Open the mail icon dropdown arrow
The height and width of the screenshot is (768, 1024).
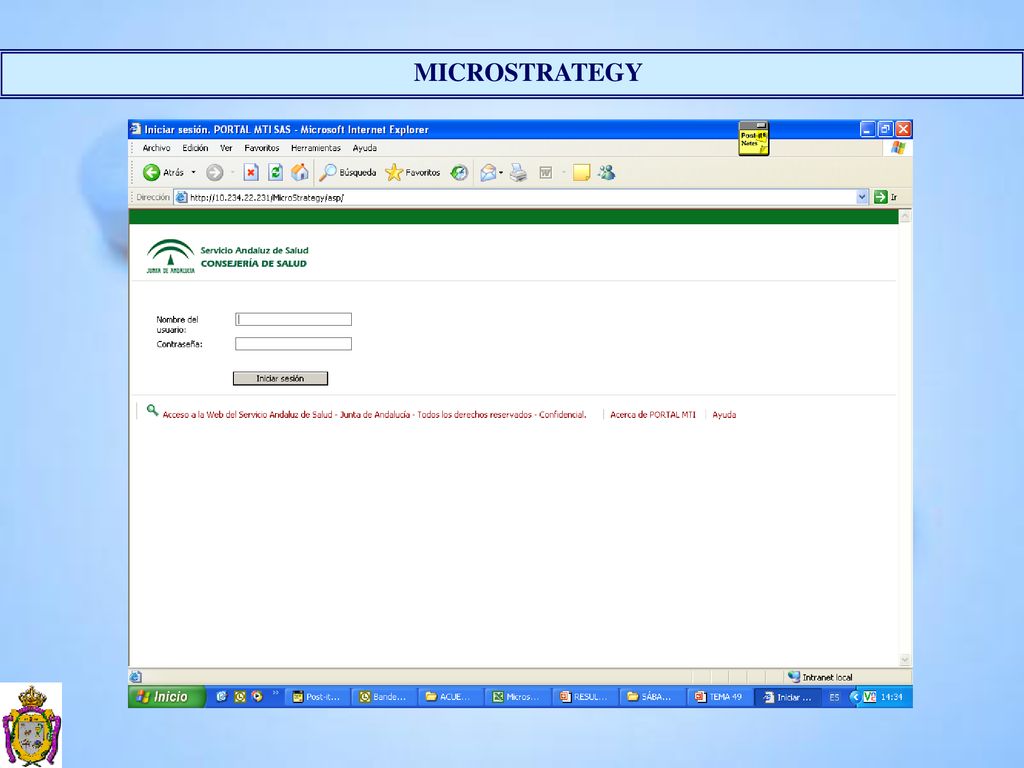(501, 173)
